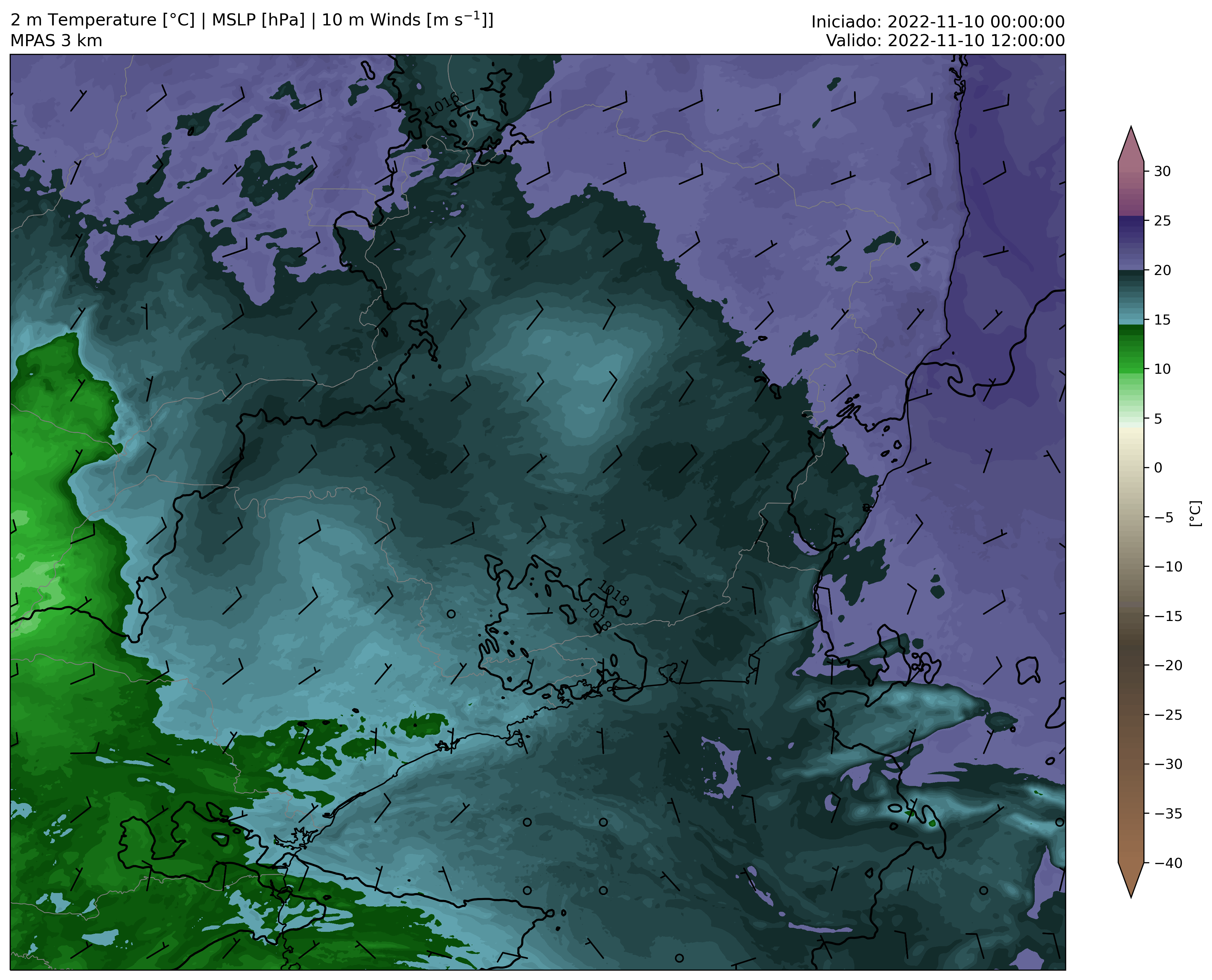Click the upper 1018 isobar contour label

[613, 593]
